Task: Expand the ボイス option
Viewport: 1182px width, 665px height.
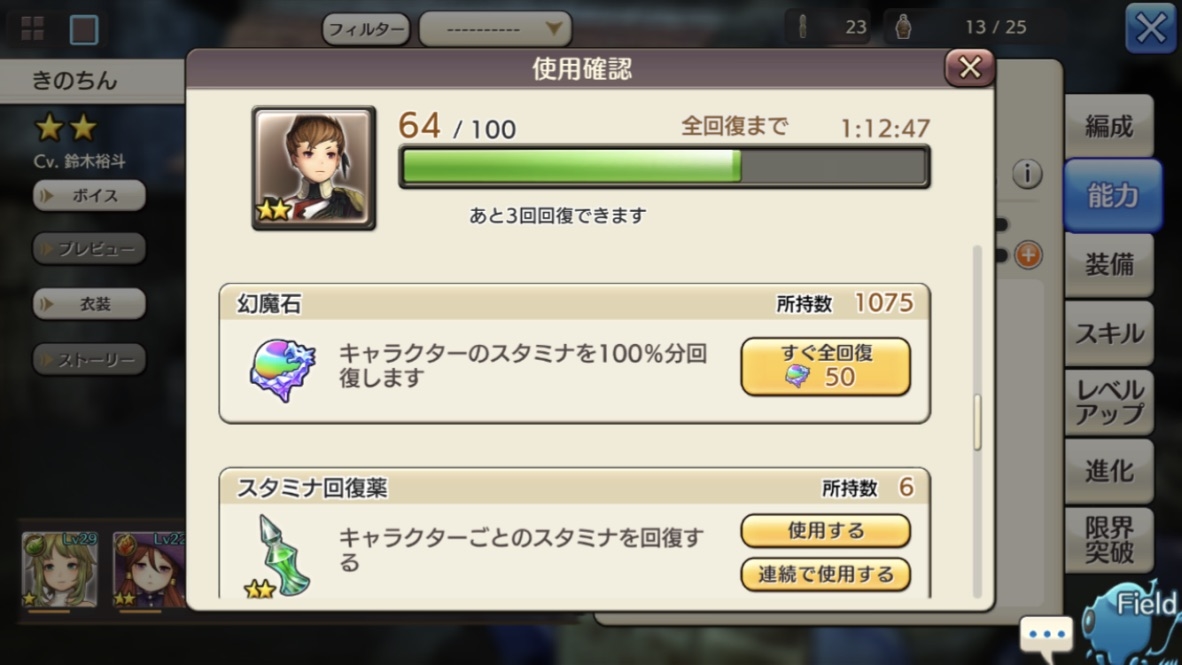Action: pyautogui.click(x=89, y=195)
